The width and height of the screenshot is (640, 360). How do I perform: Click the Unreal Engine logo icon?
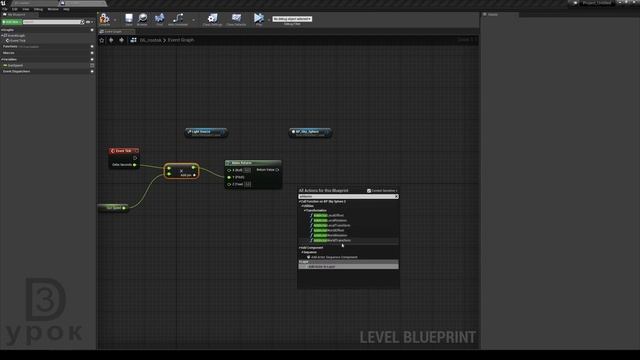[x=3, y=3]
